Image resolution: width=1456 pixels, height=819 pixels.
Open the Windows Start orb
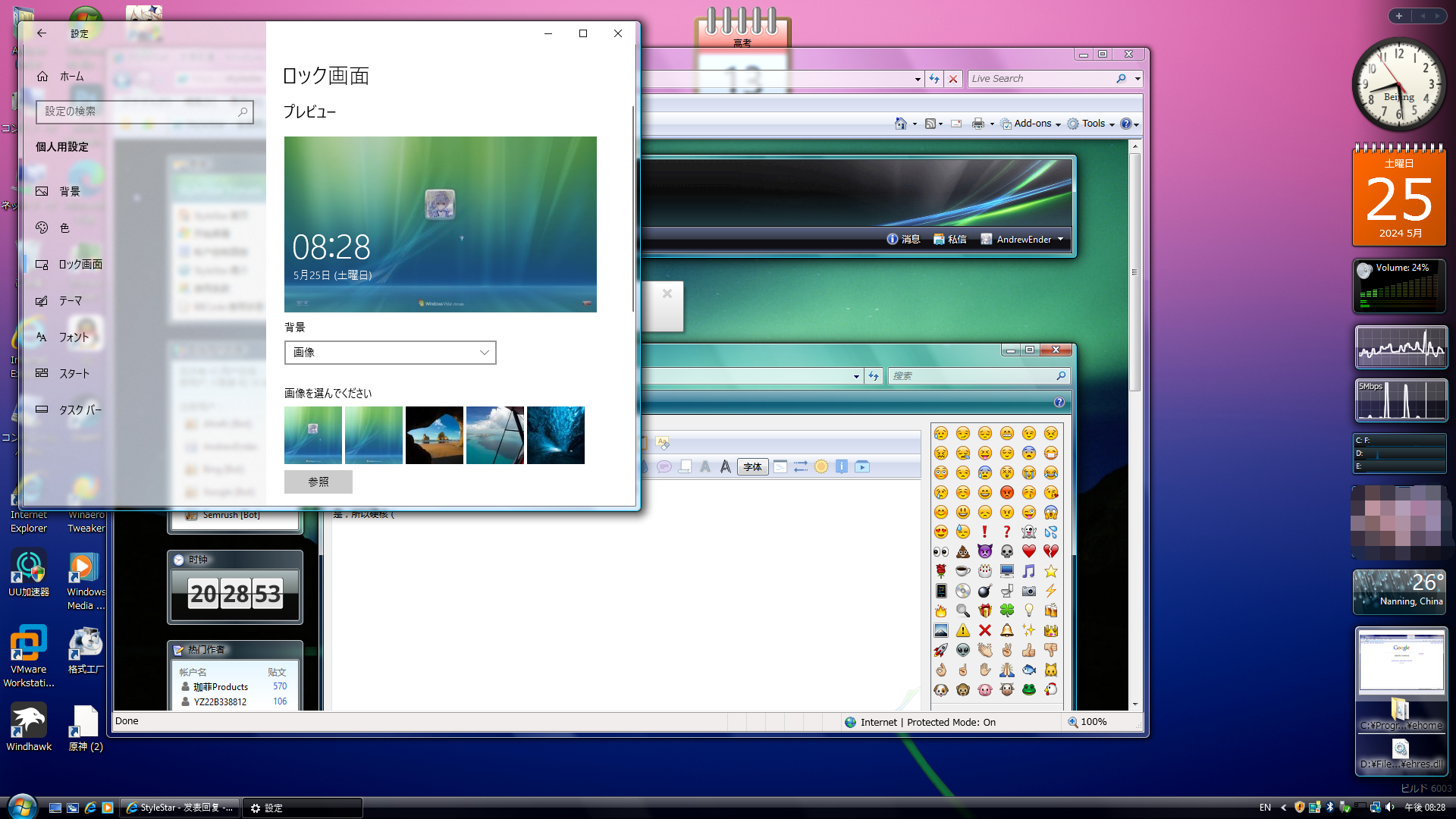[x=22, y=806]
